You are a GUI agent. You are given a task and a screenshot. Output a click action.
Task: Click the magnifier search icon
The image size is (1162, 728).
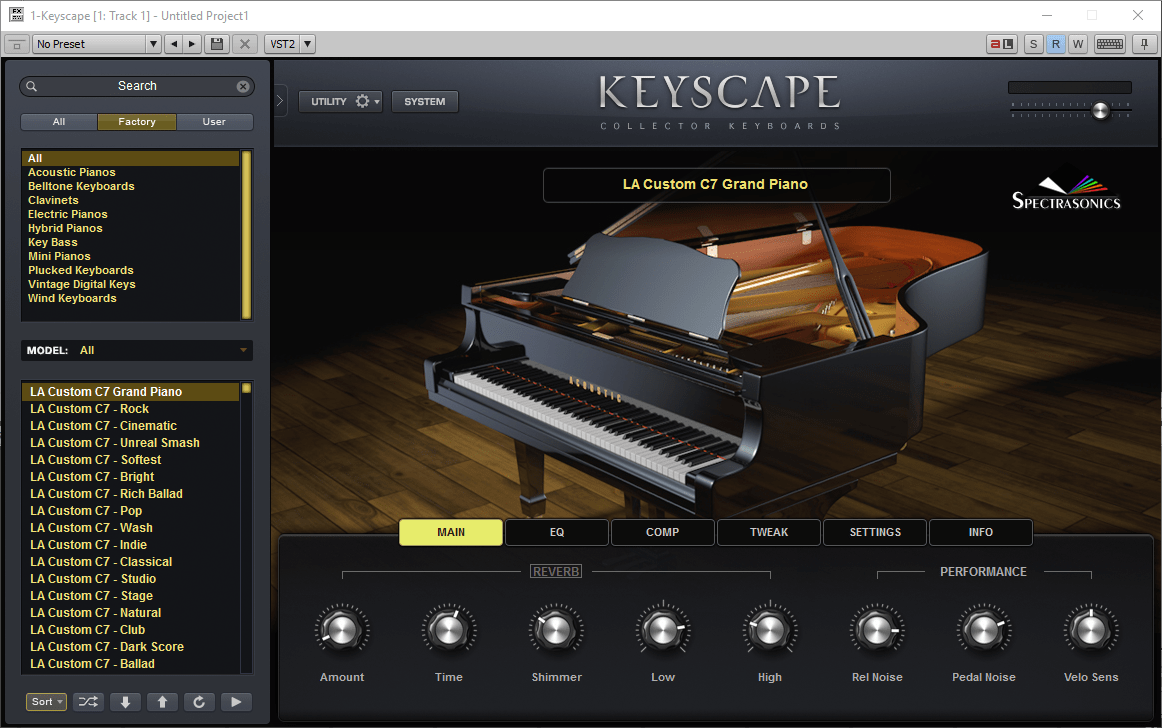coord(32,86)
